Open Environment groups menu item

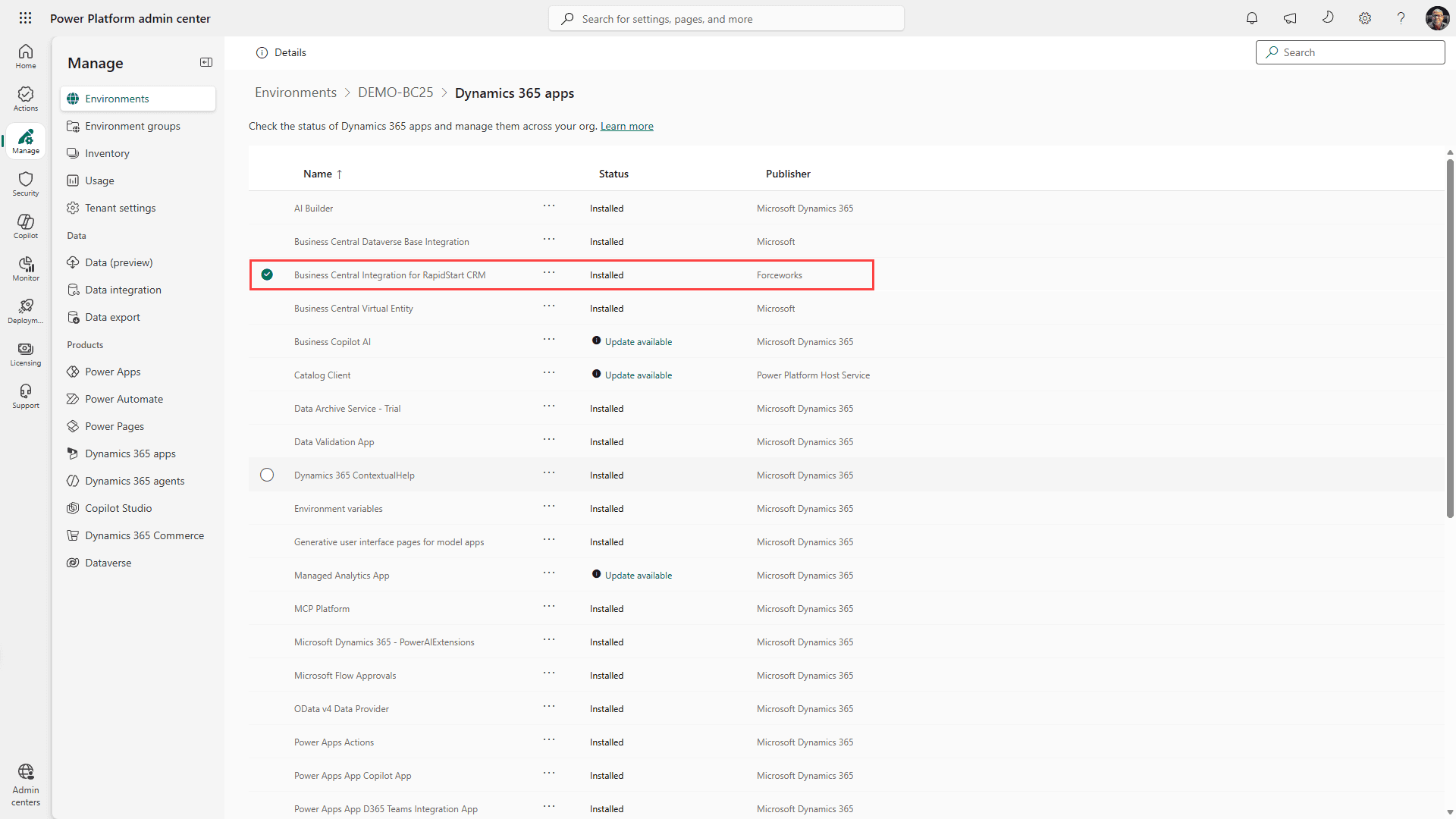click(x=138, y=126)
